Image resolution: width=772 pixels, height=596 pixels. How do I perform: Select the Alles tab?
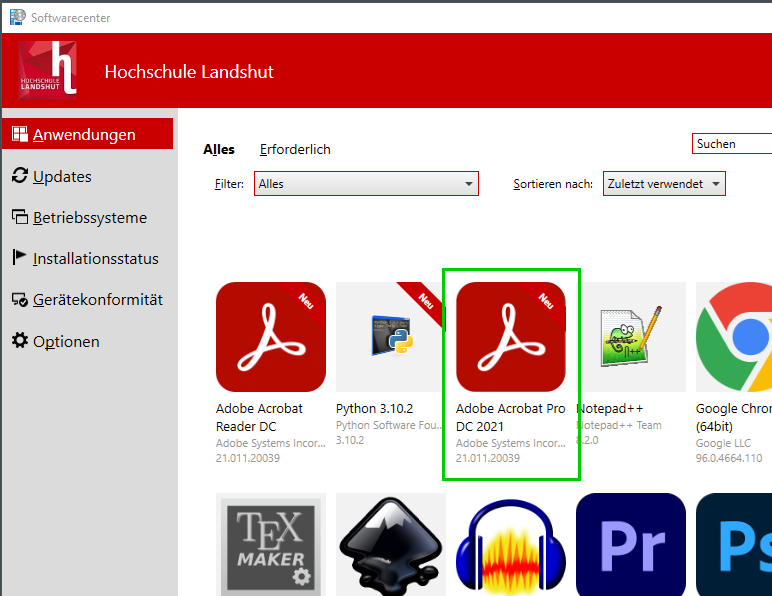(x=219, y=149)
